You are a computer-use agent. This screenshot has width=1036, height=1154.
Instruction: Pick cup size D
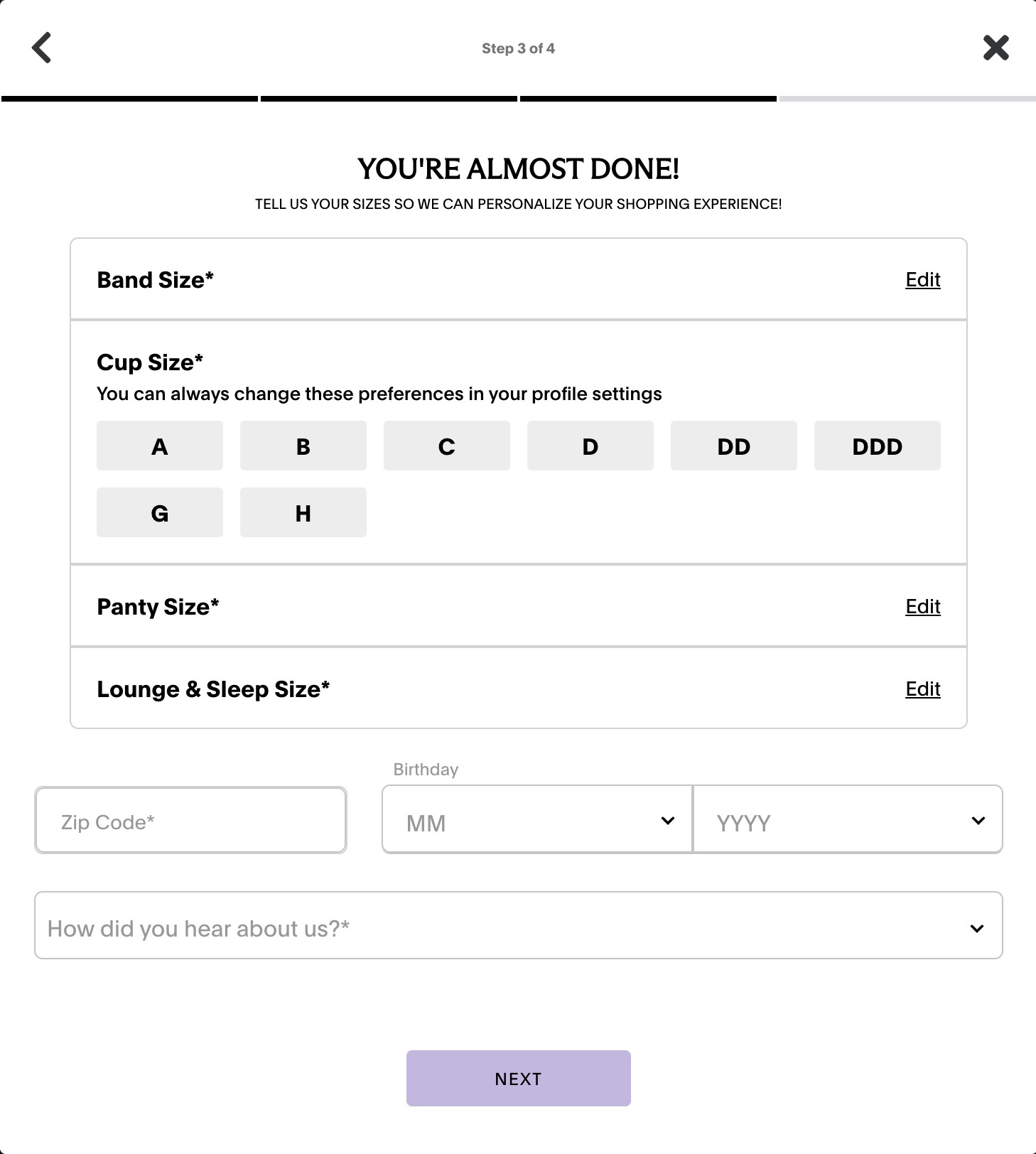pyautogui.click(x=590, y=446)
